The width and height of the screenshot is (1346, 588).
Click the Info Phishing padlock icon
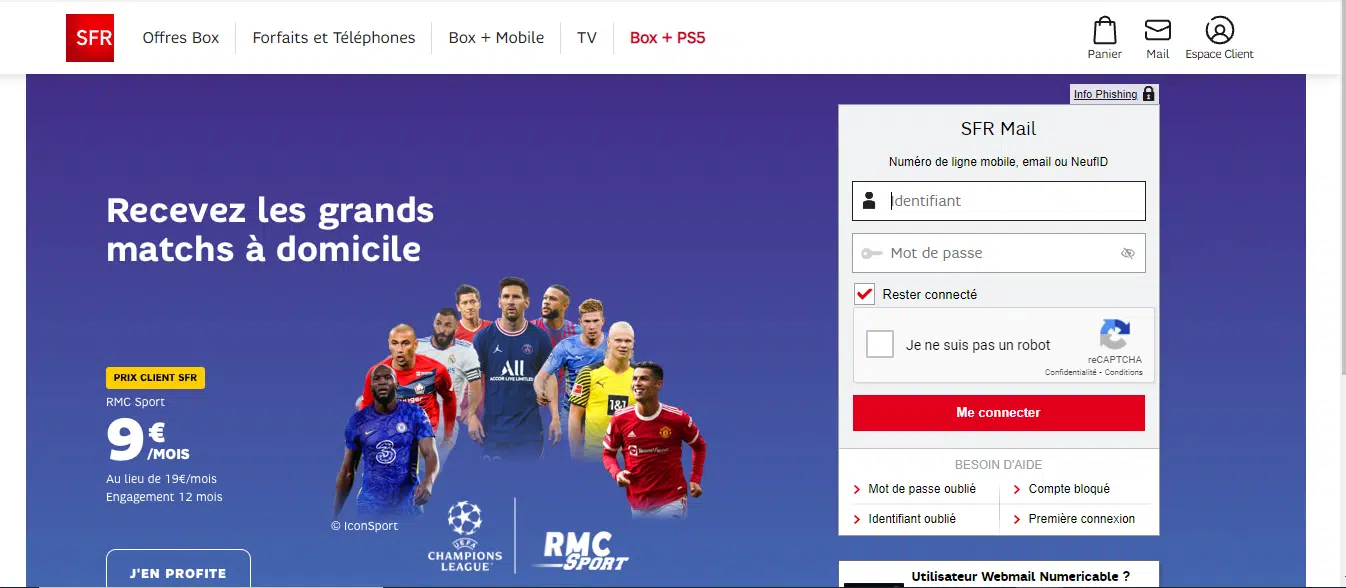1149,94
